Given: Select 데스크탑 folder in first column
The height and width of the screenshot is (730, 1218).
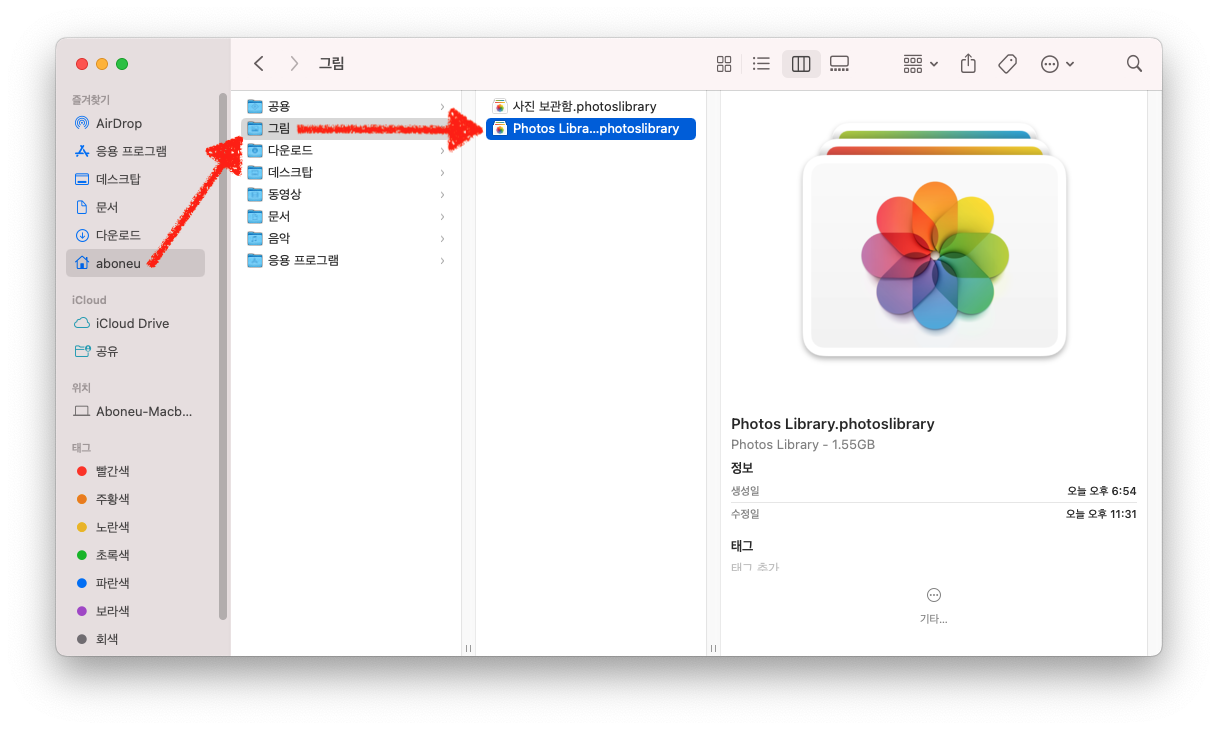Looking at the screenshot, I should pyautogui.click(x=346, y=172).
